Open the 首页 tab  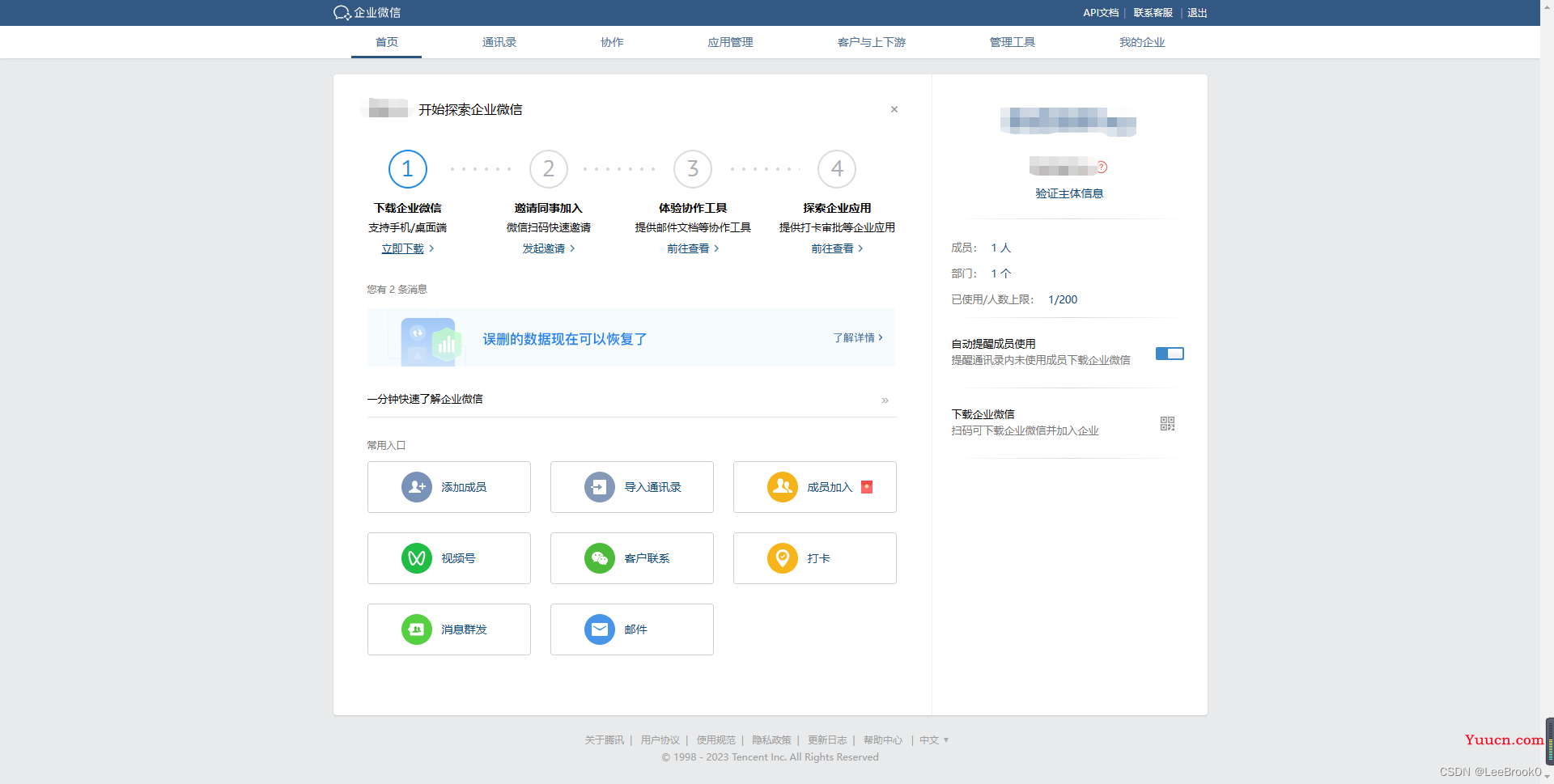(387, 42)
